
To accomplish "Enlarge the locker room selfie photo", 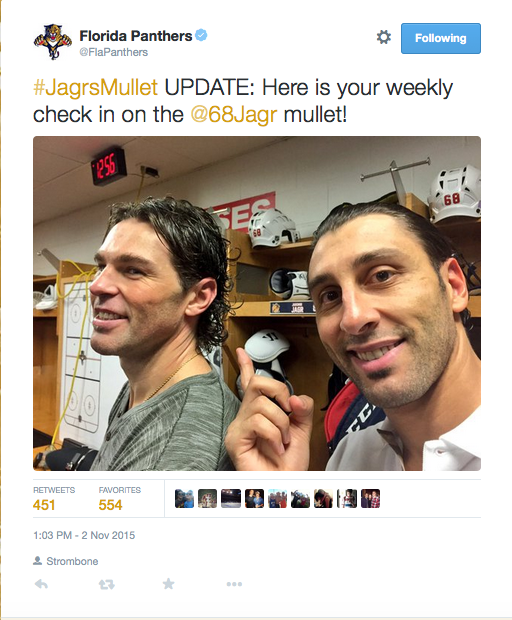I will 257,303.
